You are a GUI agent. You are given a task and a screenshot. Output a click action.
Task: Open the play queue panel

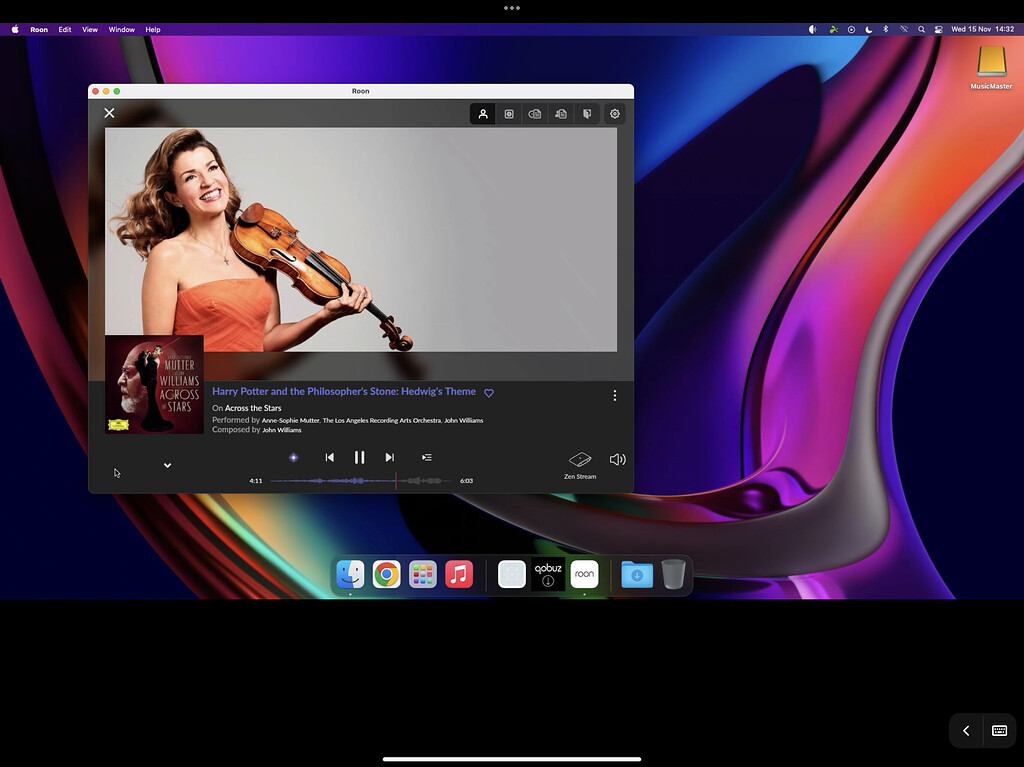click(426, 457)
